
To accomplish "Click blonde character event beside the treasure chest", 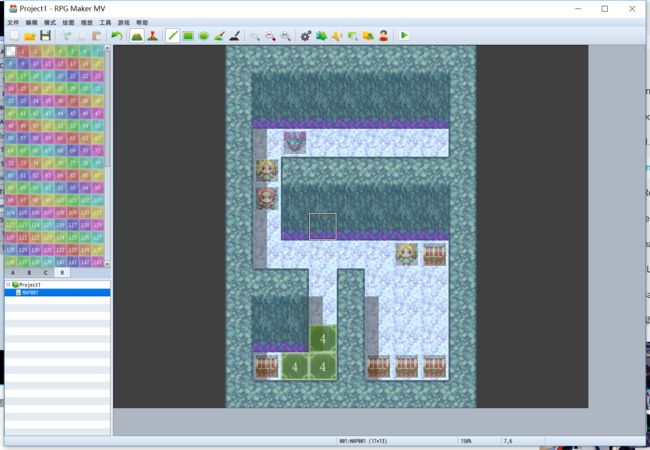I will pos(407,254).
